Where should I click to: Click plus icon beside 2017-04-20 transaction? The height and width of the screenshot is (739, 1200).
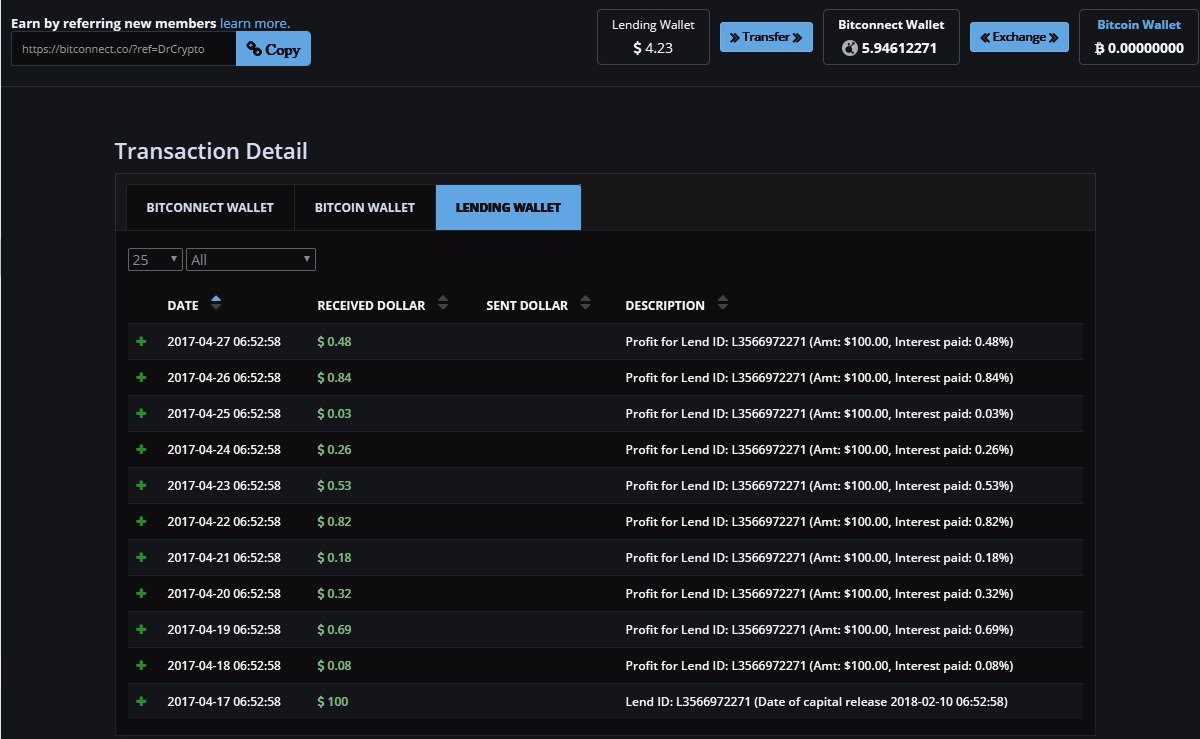click(141, 594)
